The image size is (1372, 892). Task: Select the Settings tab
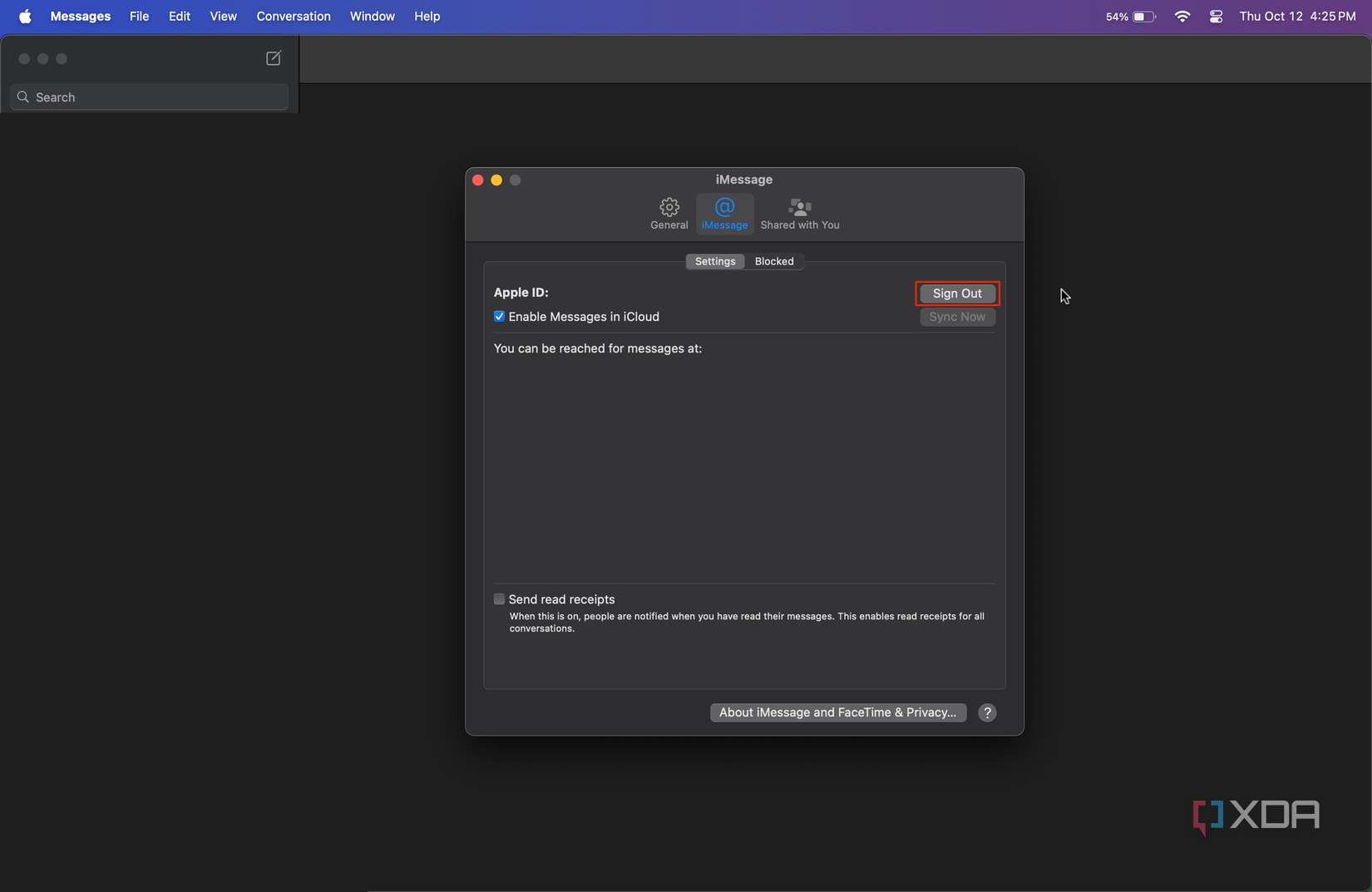715,261
